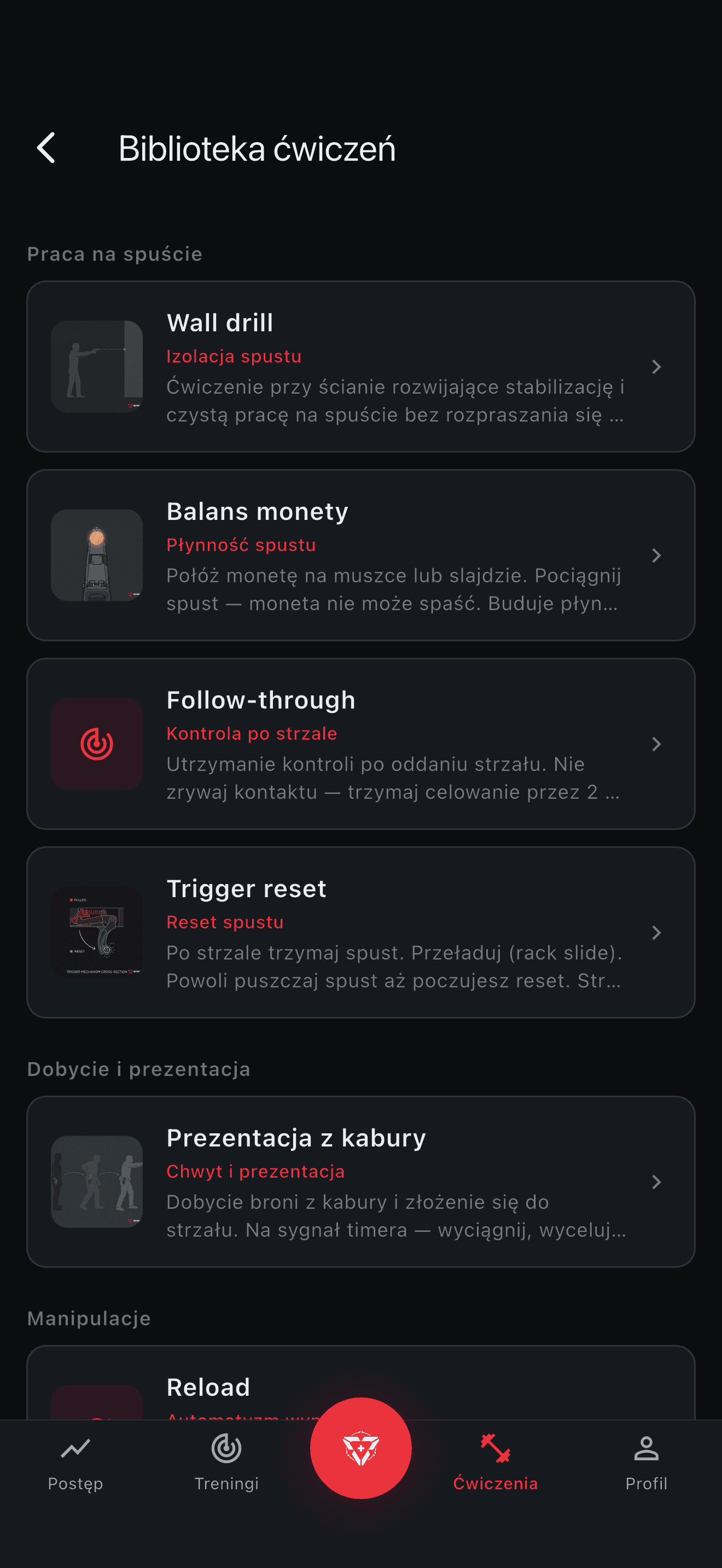
Task: Tap the Ćwiczenia dumbbell icon
Action: 495,1448
